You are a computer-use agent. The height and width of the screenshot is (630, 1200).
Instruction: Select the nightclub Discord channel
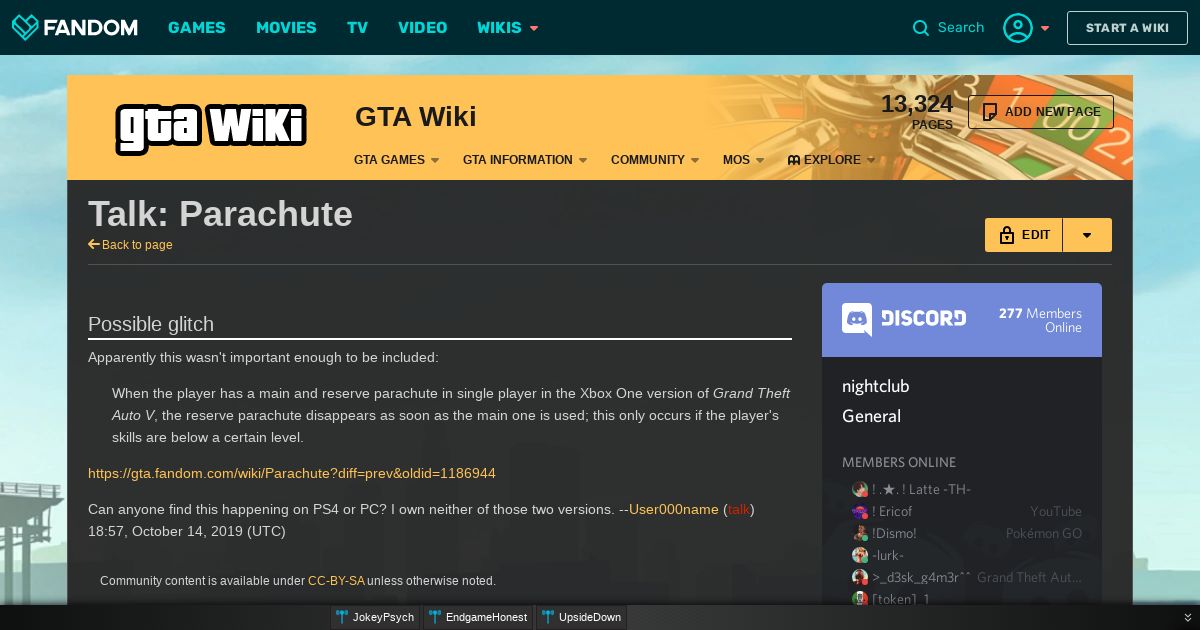pyautogui.click(x=876, y=386)
